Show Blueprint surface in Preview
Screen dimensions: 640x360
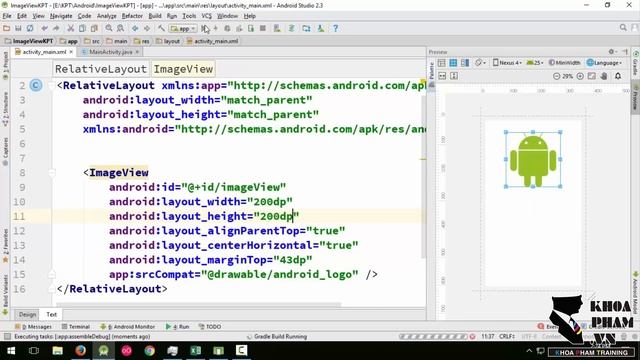(x=453, y=63)
